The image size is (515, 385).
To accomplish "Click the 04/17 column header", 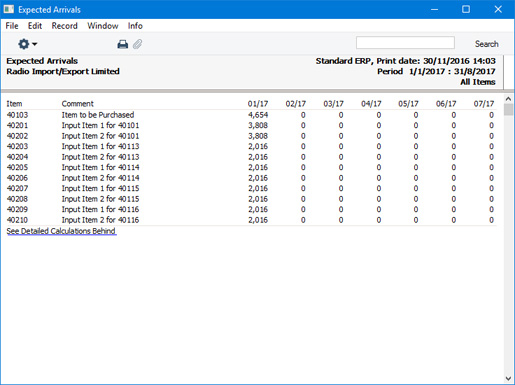I will coord(371,104).
